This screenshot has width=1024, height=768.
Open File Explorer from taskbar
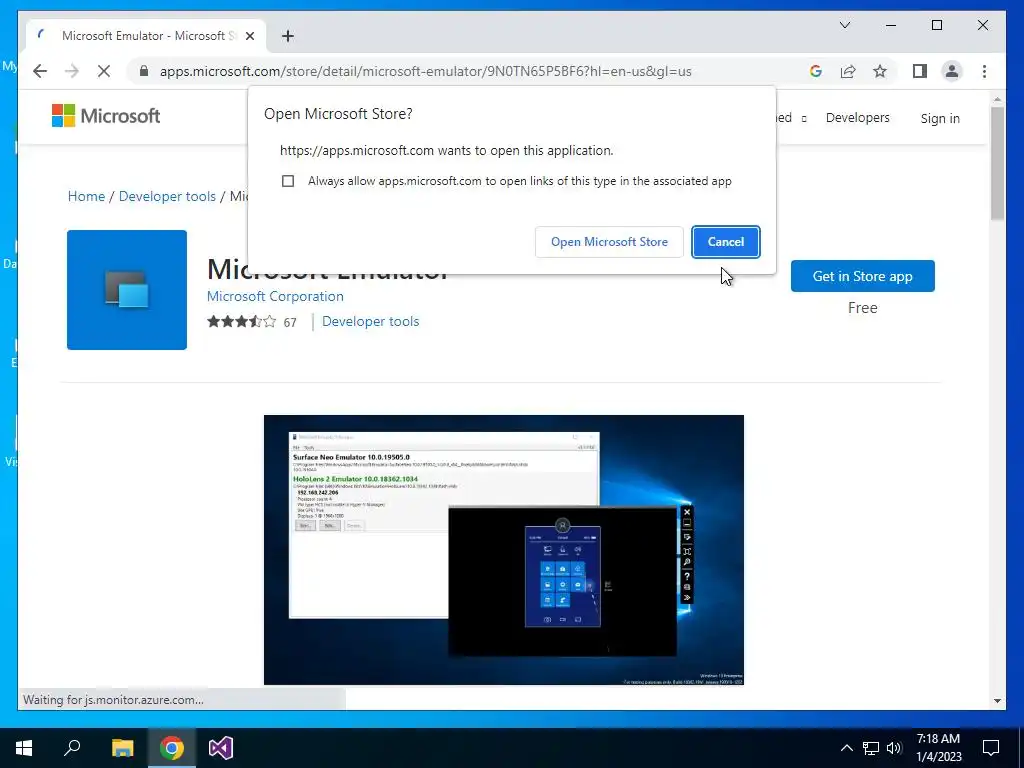coord(122,748)
